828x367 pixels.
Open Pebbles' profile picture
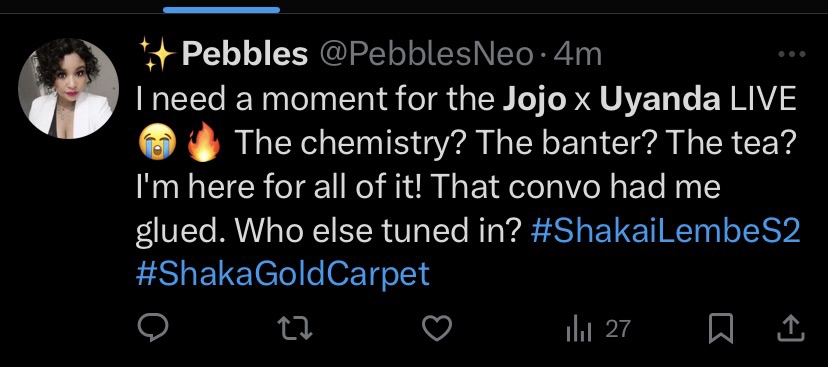68,88
